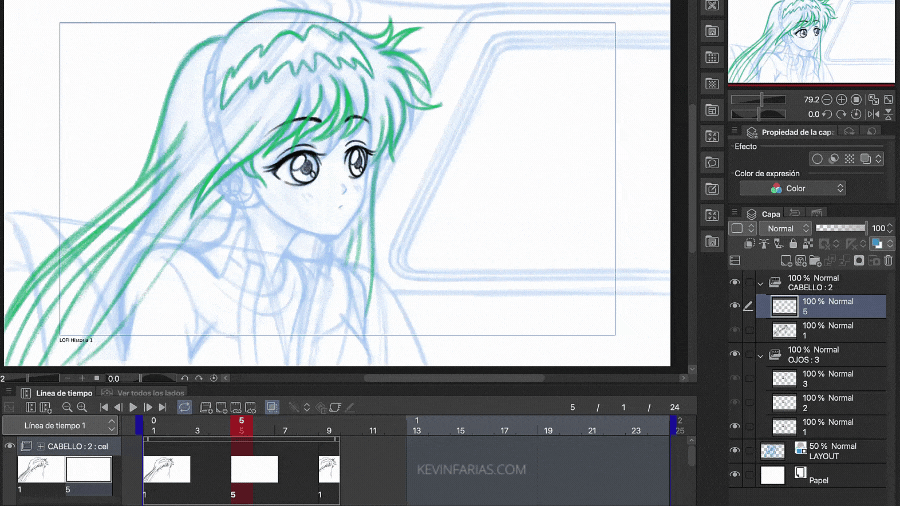Zoom in in the Navigator panel
900x506 pixels.
point(841,100)
